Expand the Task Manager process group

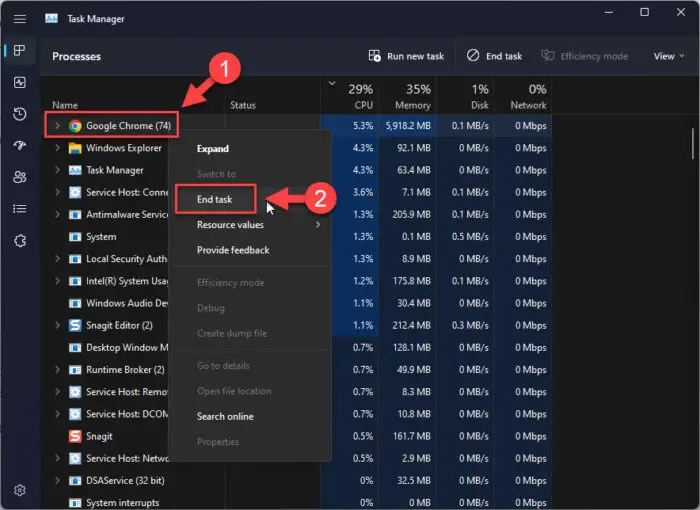pos(57,170)
